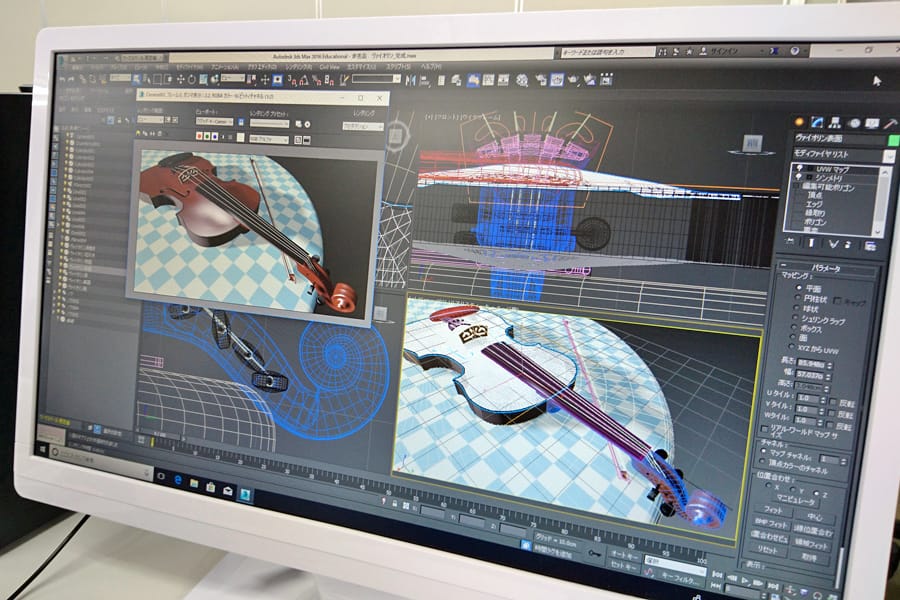
Task: Open the レンダリング プリセット dropdown
Action: point(269,123)
